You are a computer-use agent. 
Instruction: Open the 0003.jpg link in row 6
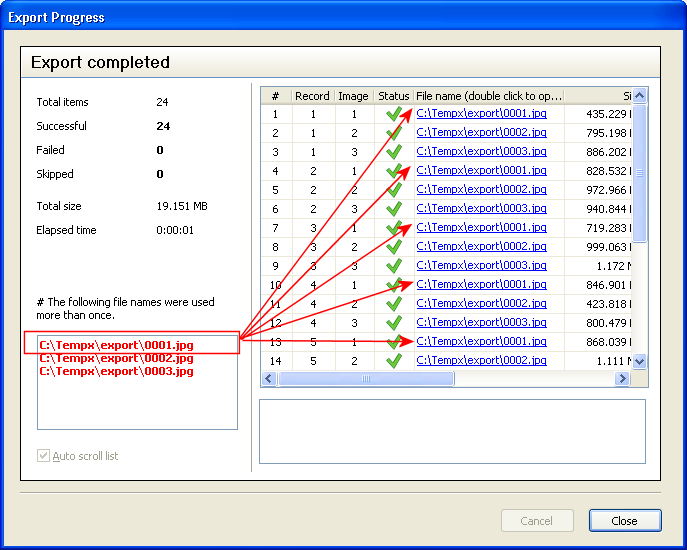482,208
